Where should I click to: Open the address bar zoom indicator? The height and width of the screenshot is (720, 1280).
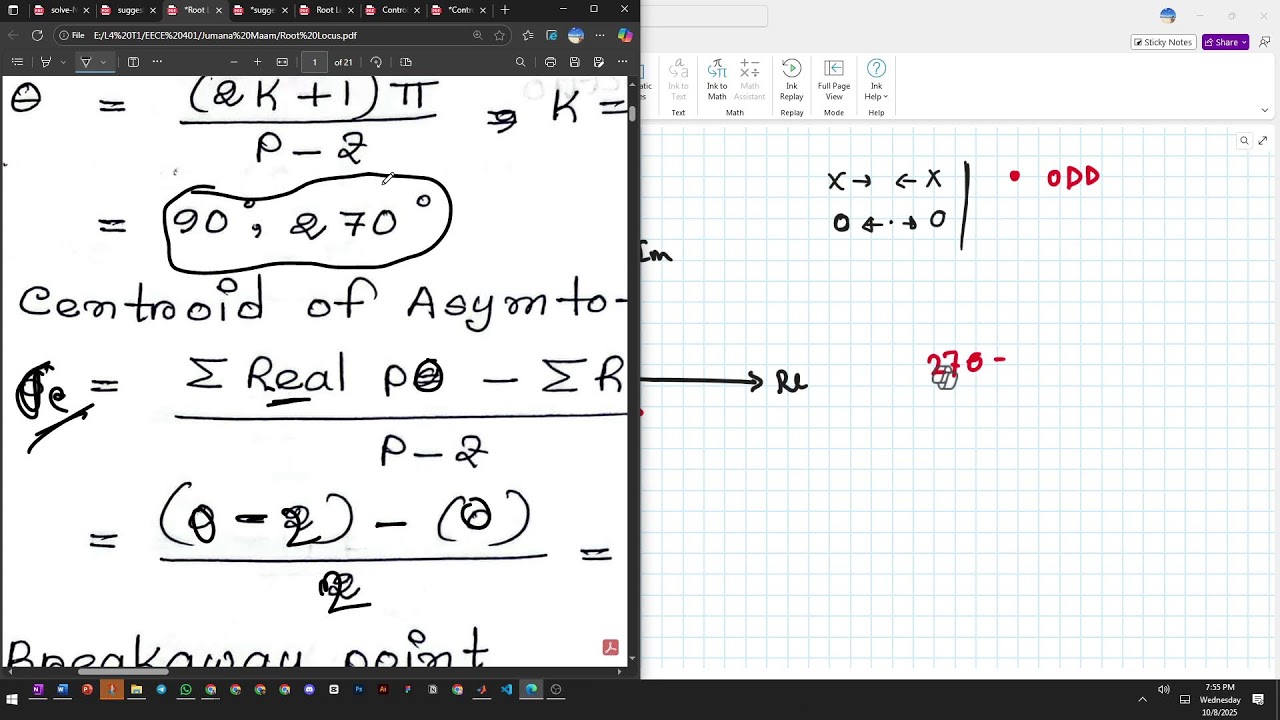coord(477,35)
